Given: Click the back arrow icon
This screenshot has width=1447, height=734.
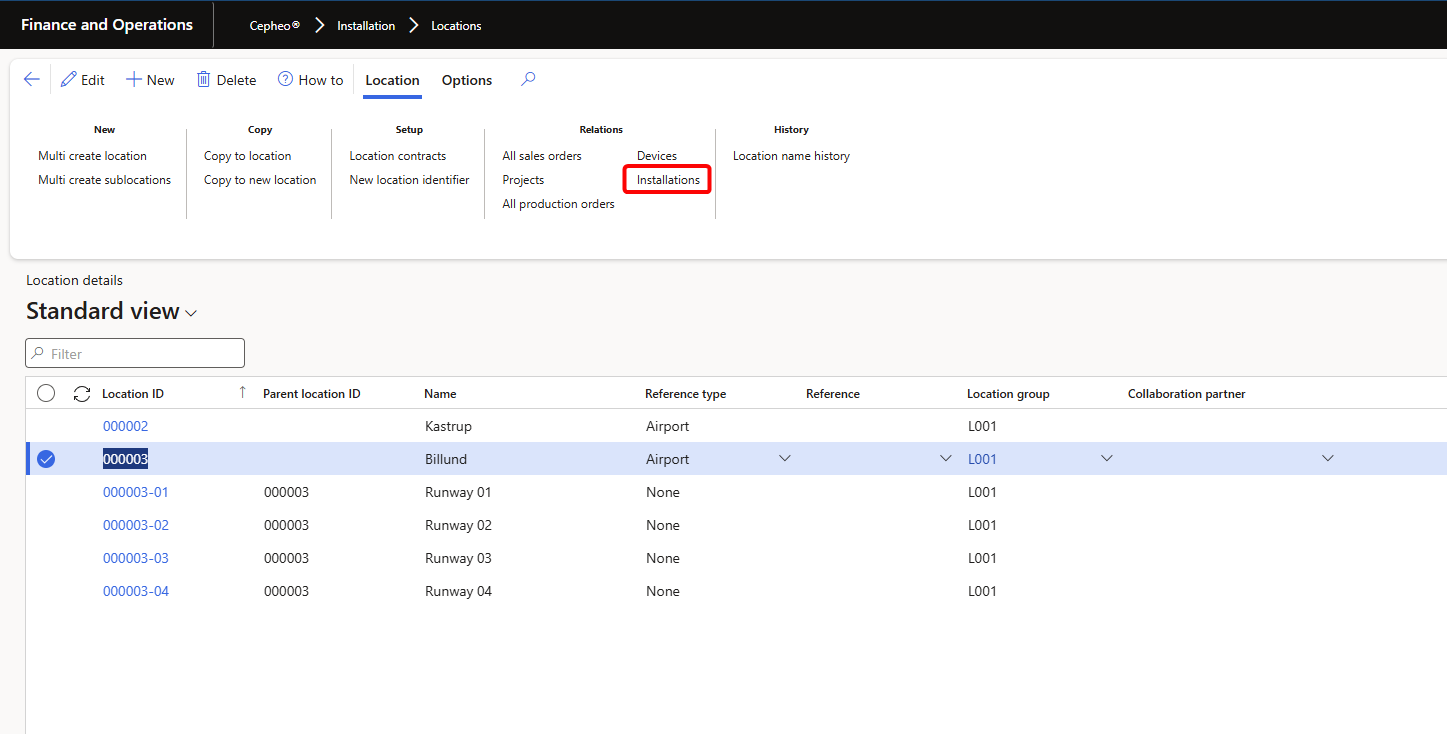Looking at the screenshot, I should 31,80.
